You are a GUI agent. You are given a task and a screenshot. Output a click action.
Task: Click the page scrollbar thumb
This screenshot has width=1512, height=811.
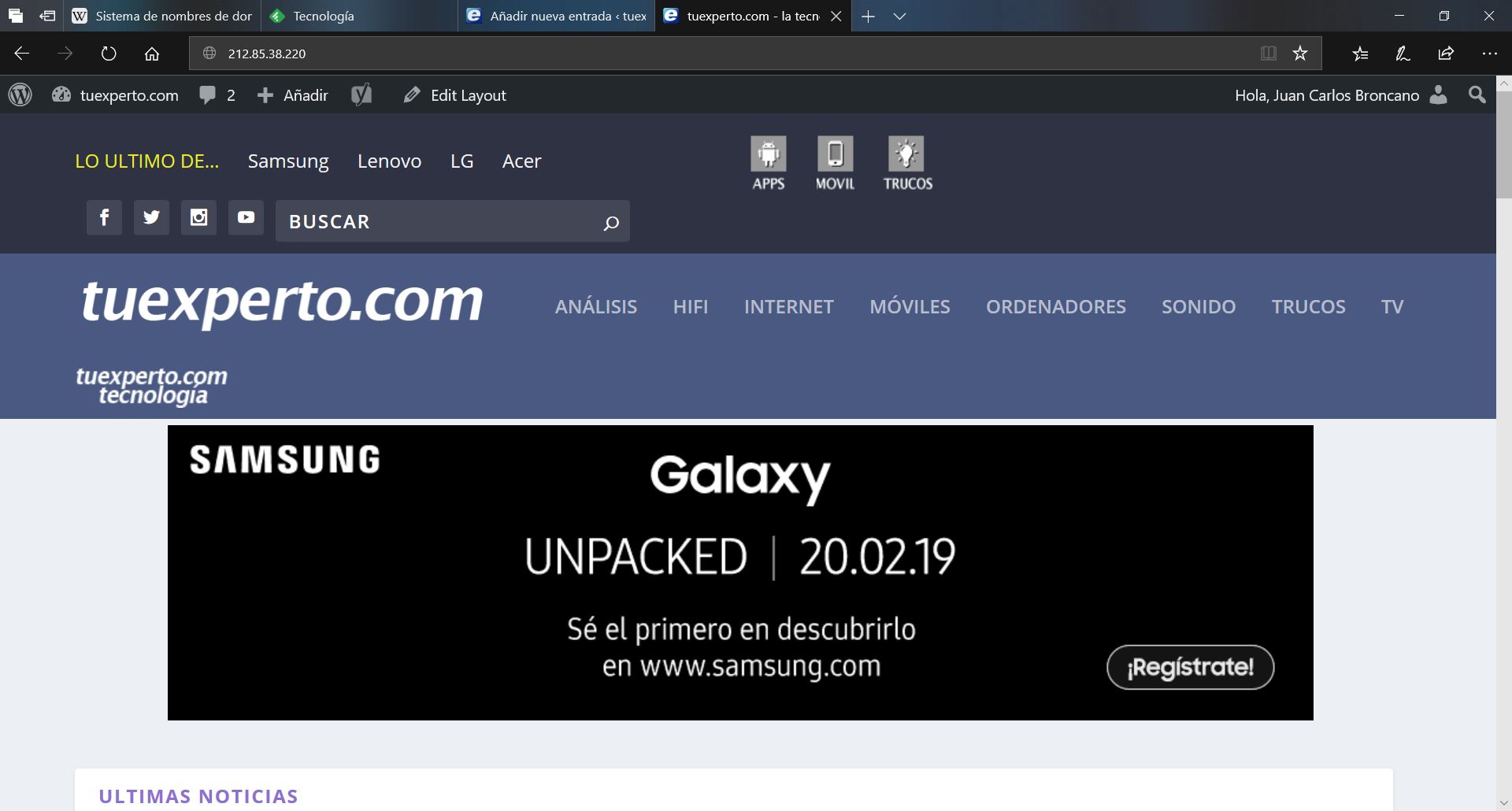1504,145
